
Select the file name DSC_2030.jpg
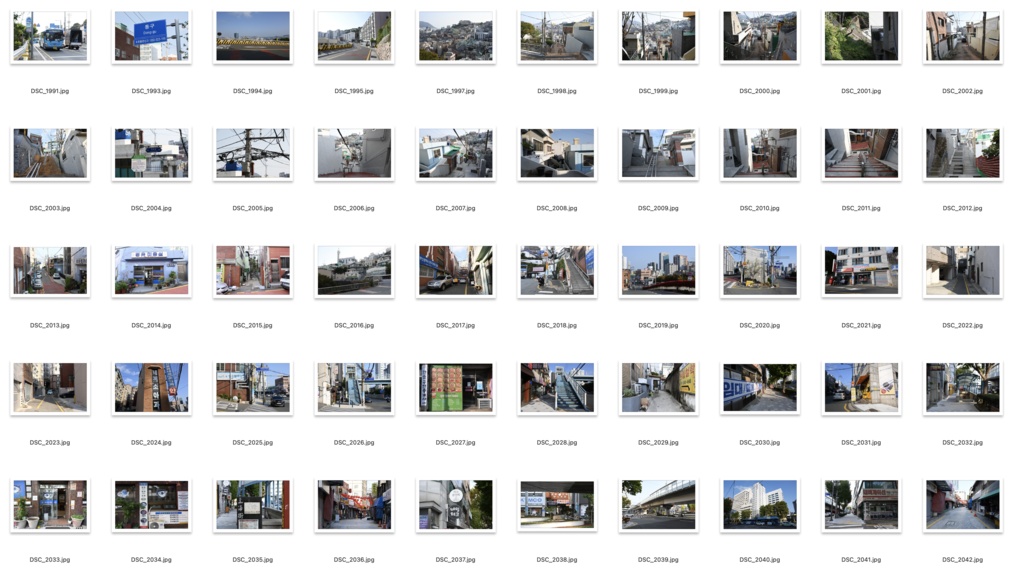click(760, 443)
